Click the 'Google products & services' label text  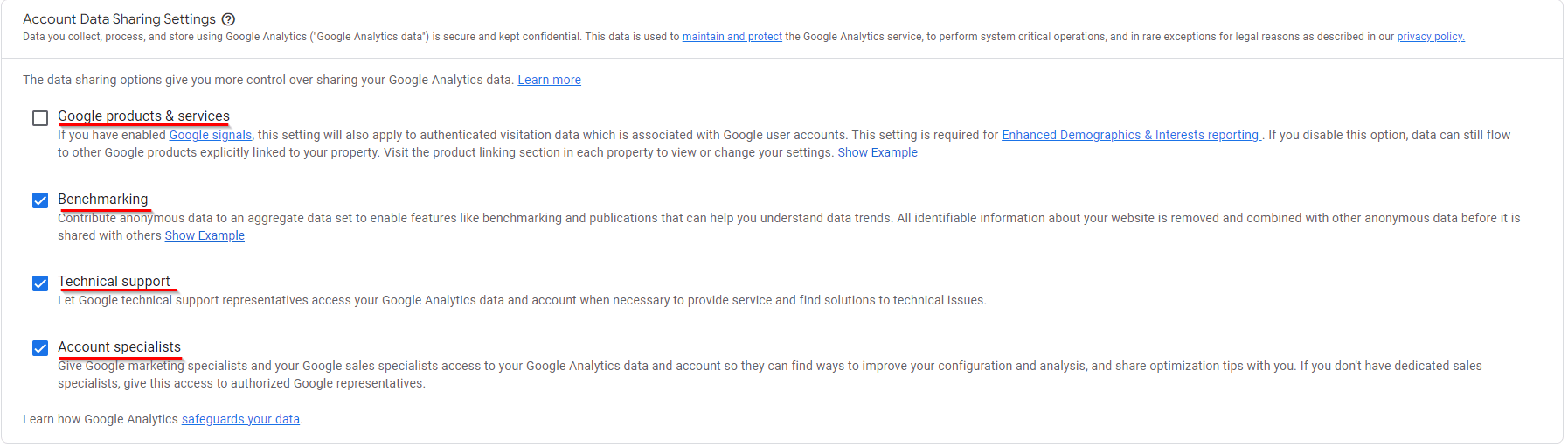point(143,115)
